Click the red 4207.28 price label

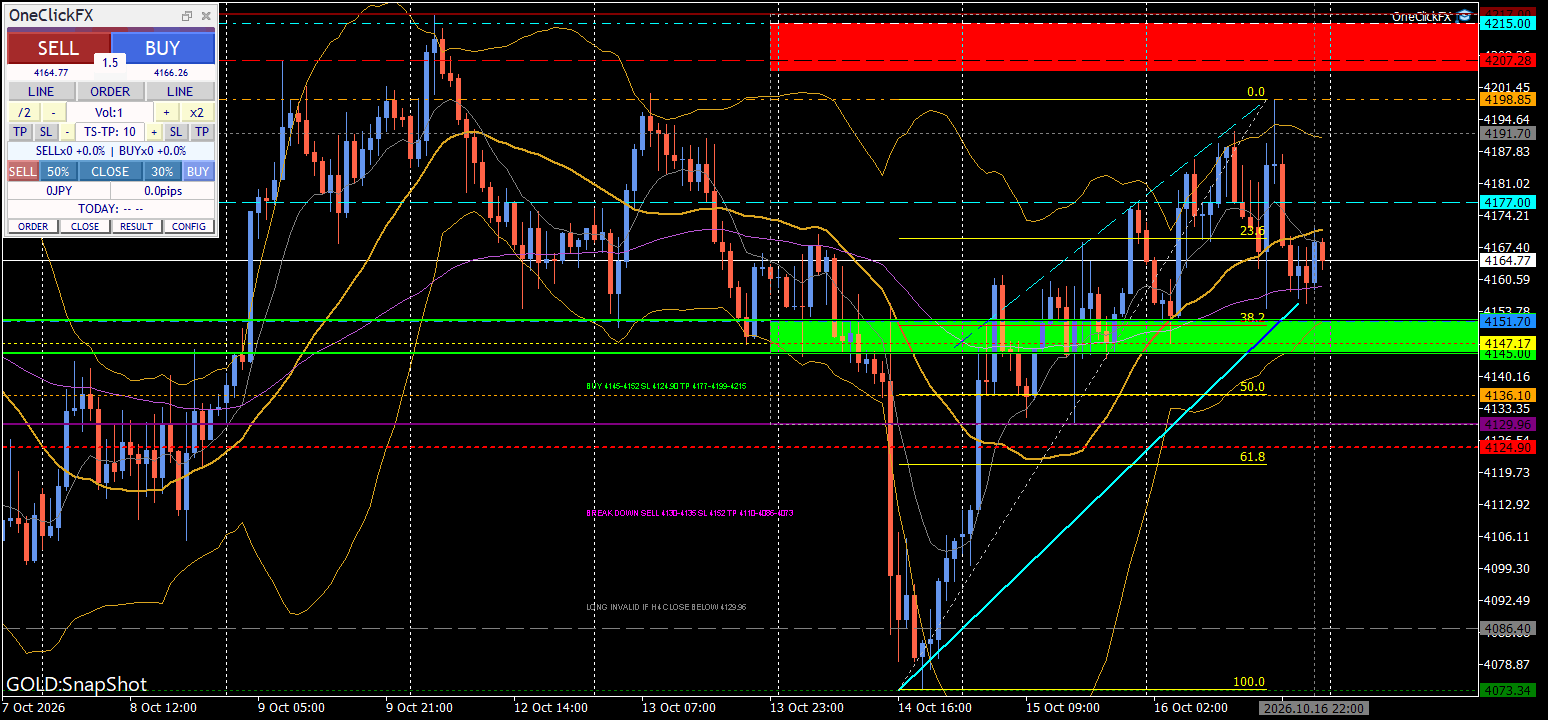1509,61
